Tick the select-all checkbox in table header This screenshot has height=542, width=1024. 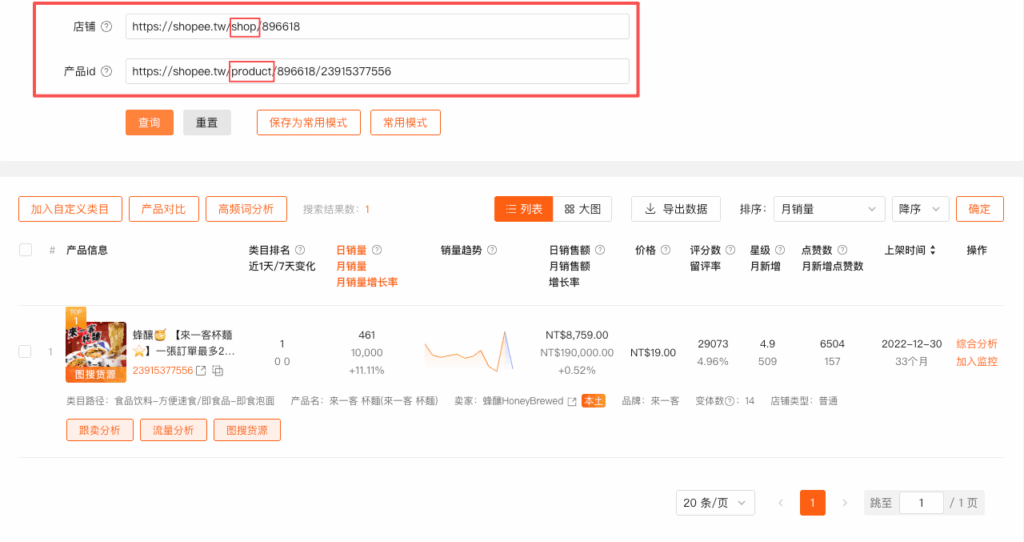point(25,250)
